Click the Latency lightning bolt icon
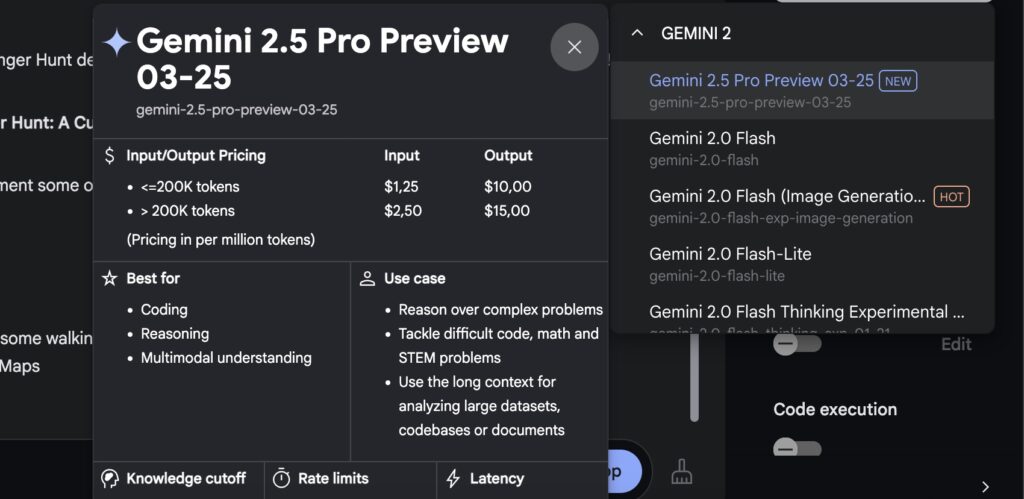 click(x=453, y=479)
